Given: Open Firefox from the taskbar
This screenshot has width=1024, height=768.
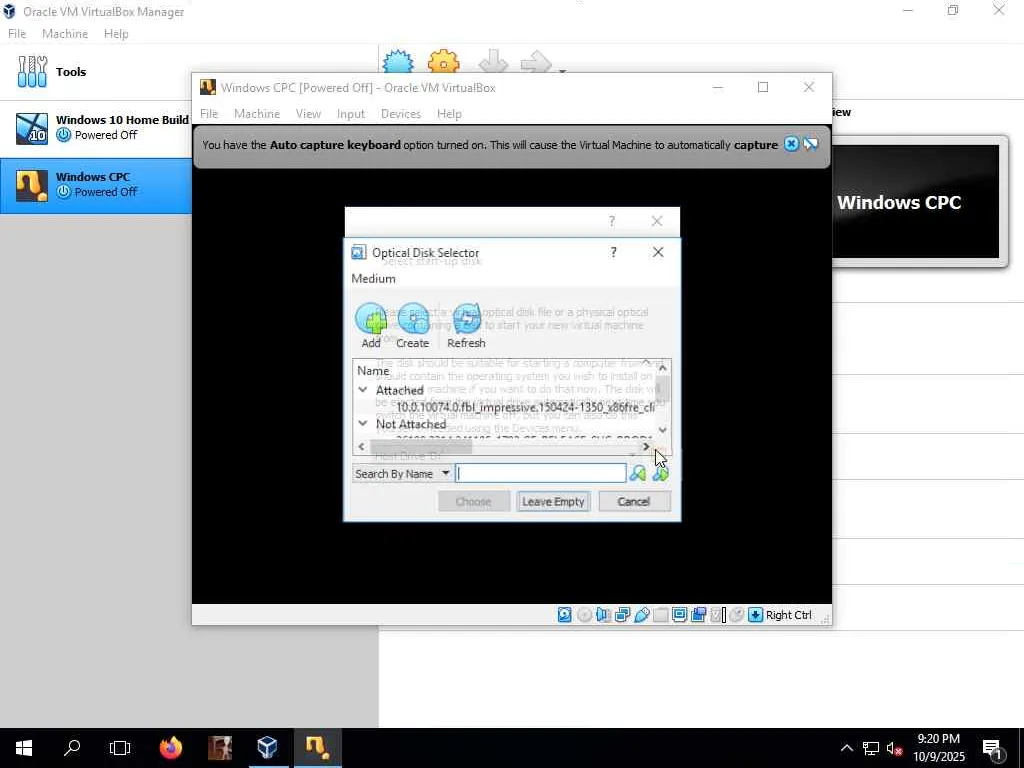Looking at the screenshot, I should (x=171, y=748).
